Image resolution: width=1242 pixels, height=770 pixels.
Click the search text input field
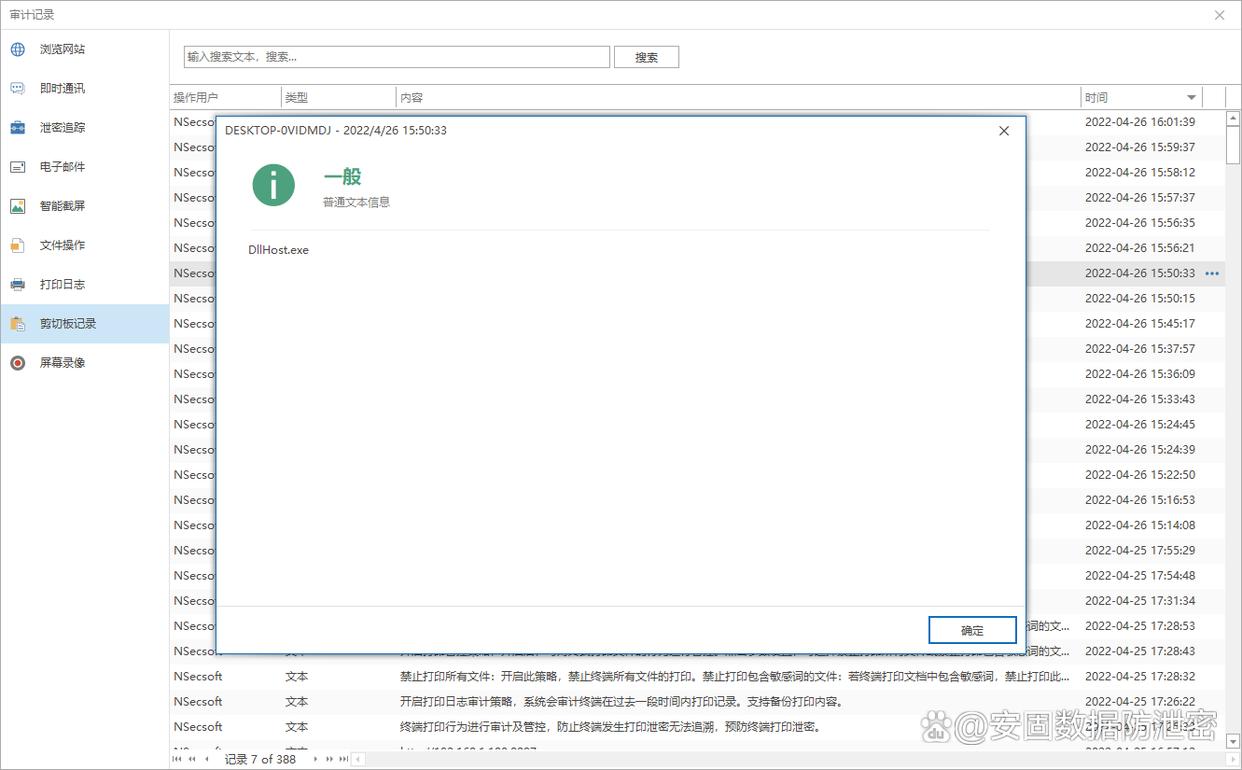[396, 57]
